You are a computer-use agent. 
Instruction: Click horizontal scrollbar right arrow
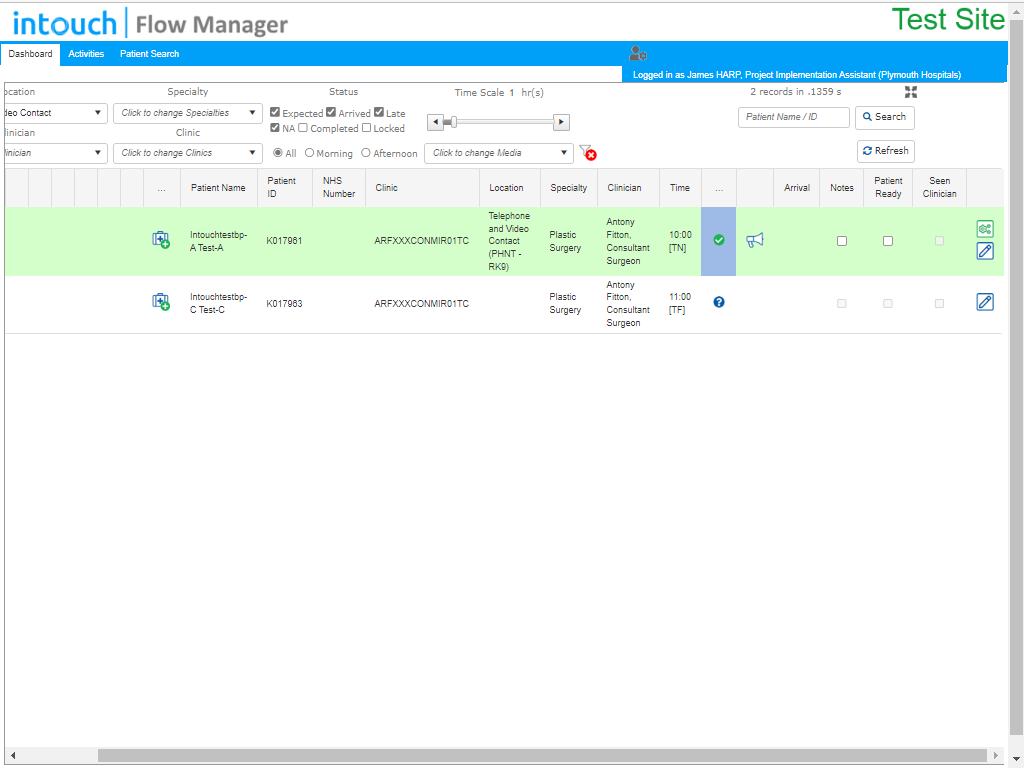click(x=996, y=756)
